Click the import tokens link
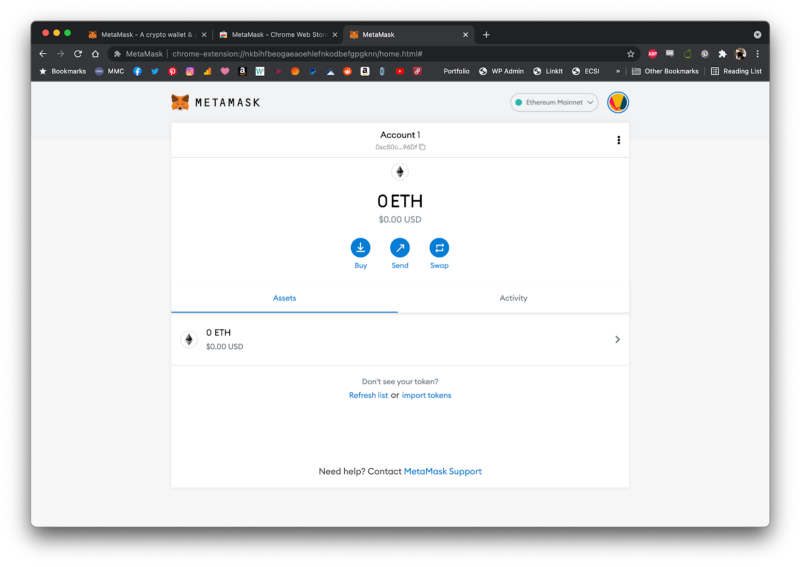800x567 pixels. pos(426,395)
